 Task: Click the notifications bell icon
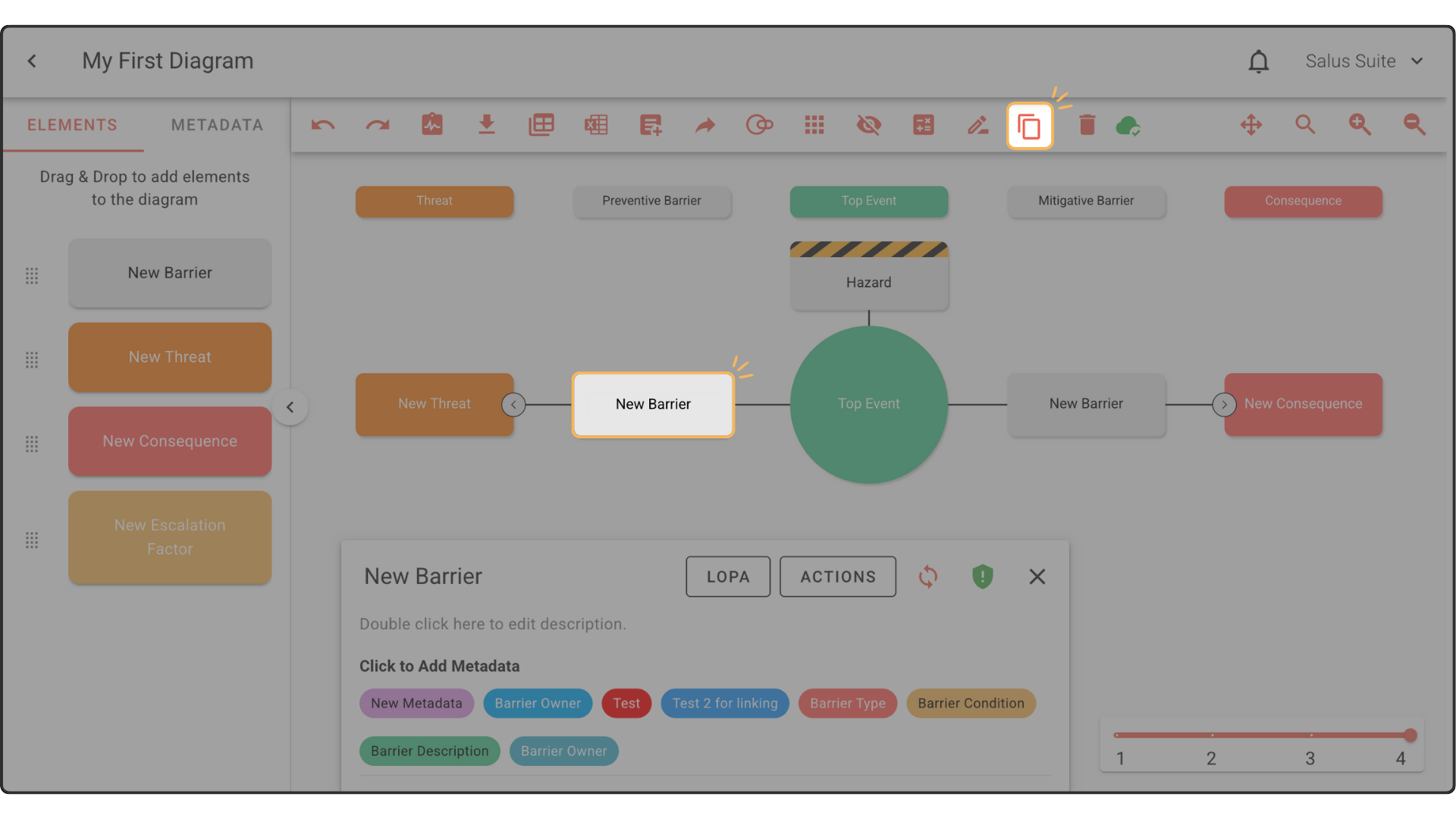[1259, 61]
